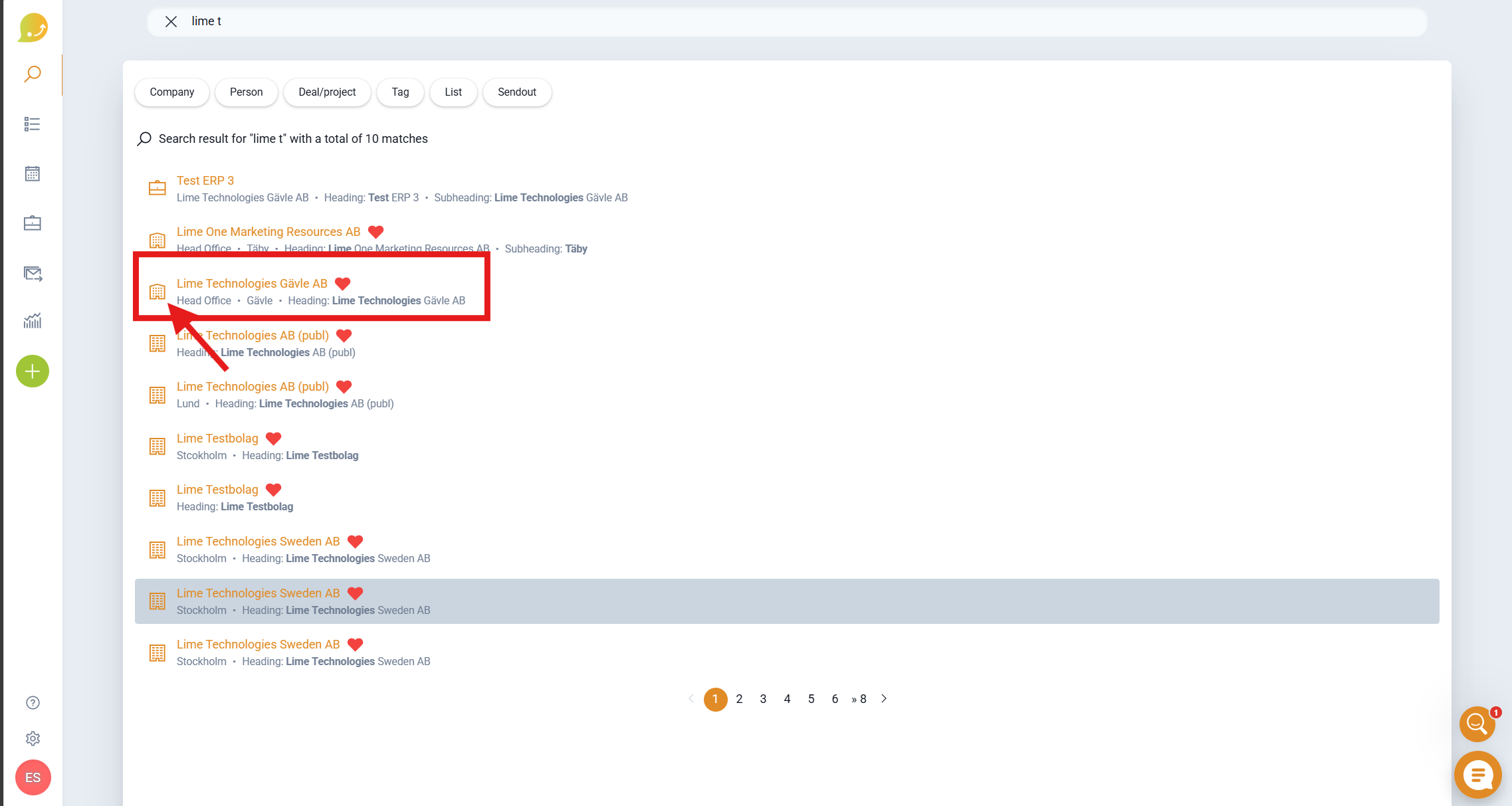
Task: Toggle favorite heart for Lime One Marketing Resources AB
Action: point(376,232)
